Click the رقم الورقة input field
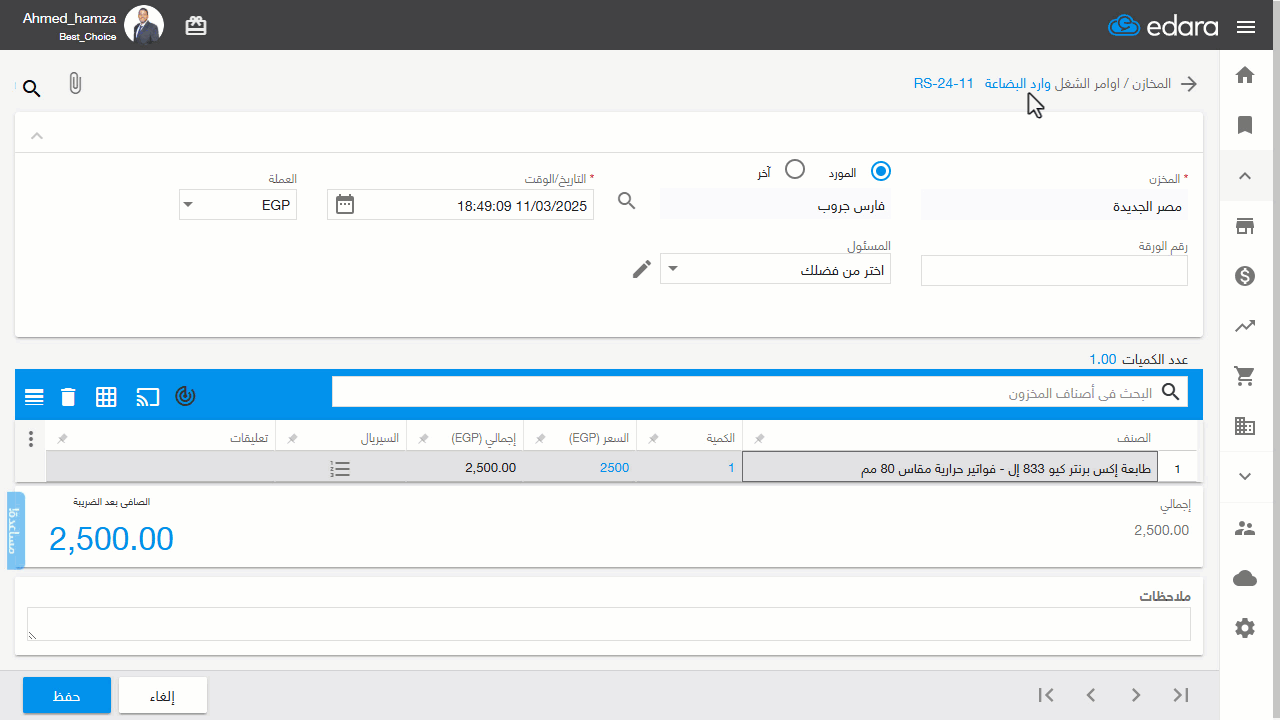 click(1054, 270)
